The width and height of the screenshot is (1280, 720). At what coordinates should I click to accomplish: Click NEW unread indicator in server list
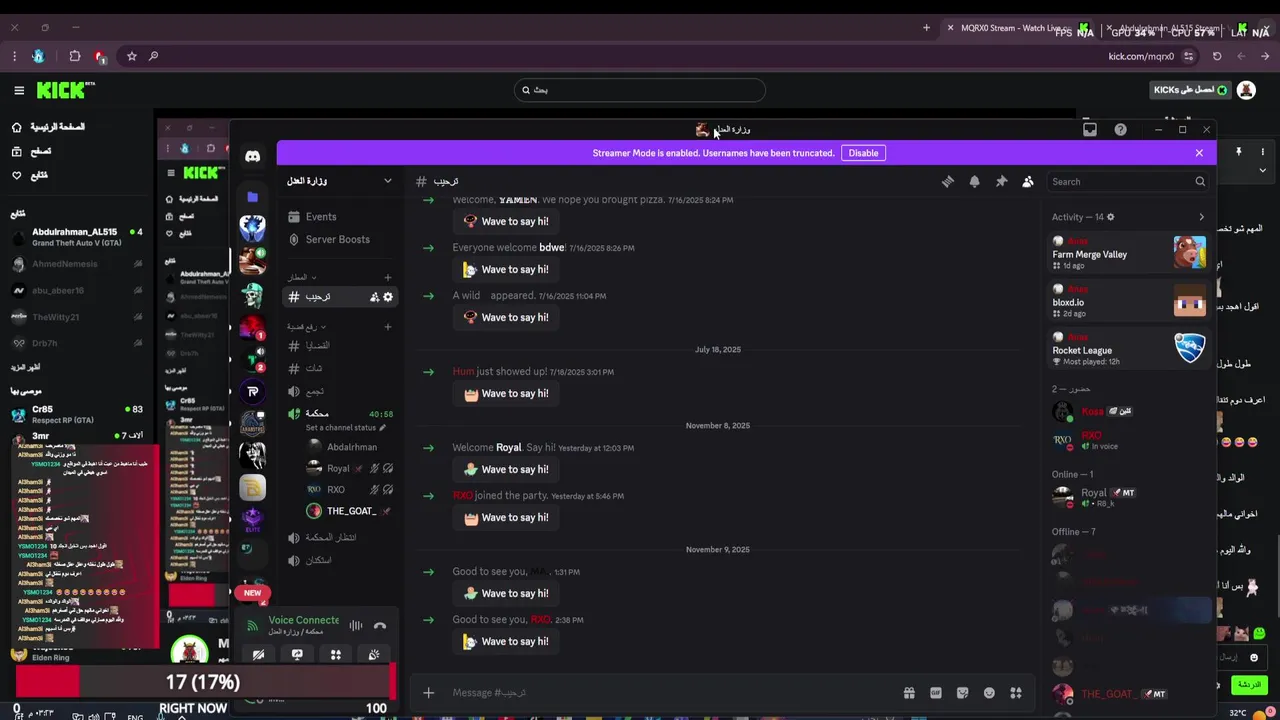point(252,593)
